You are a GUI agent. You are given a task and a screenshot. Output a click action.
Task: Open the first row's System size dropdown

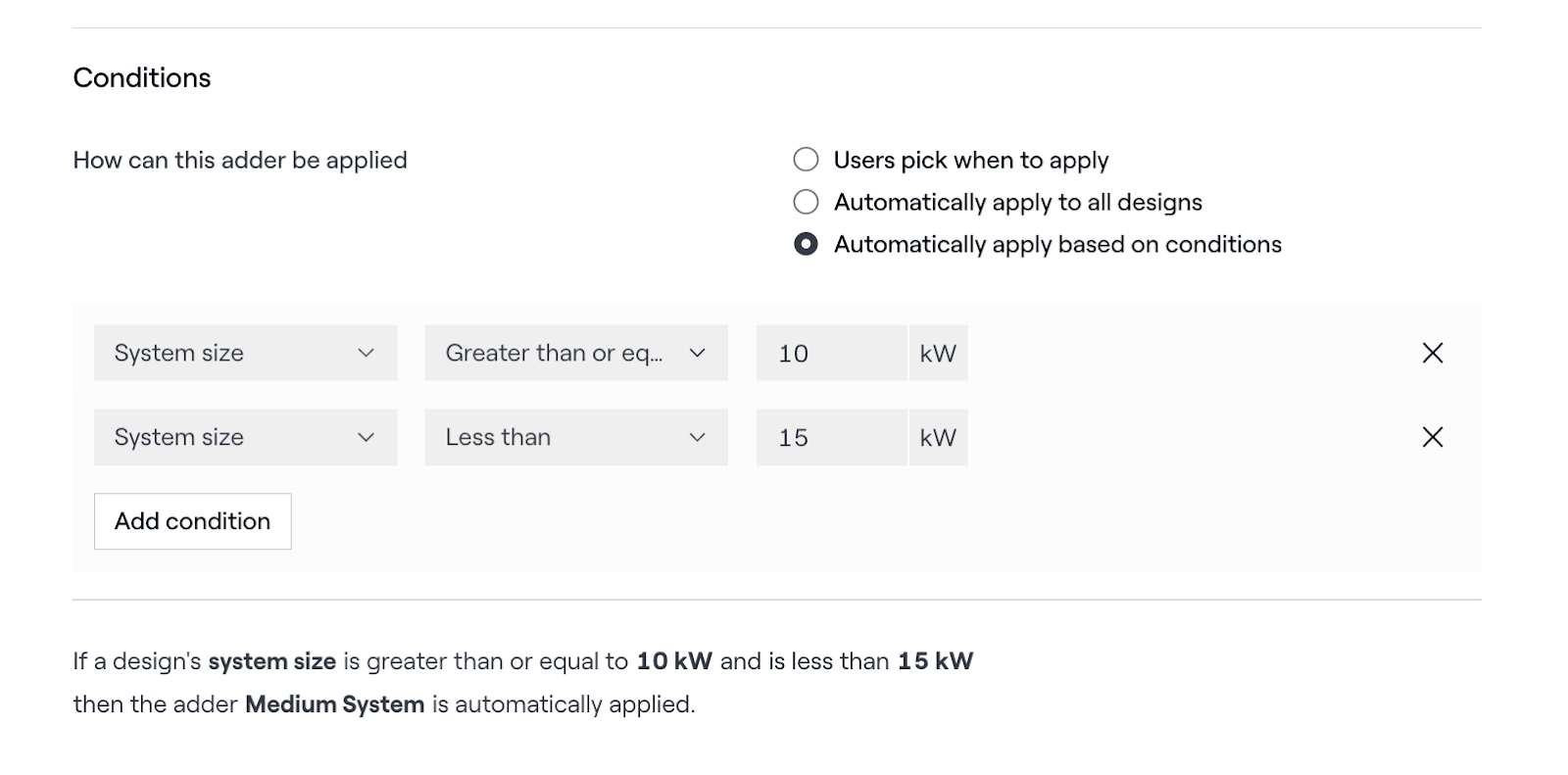pos(245,353)
